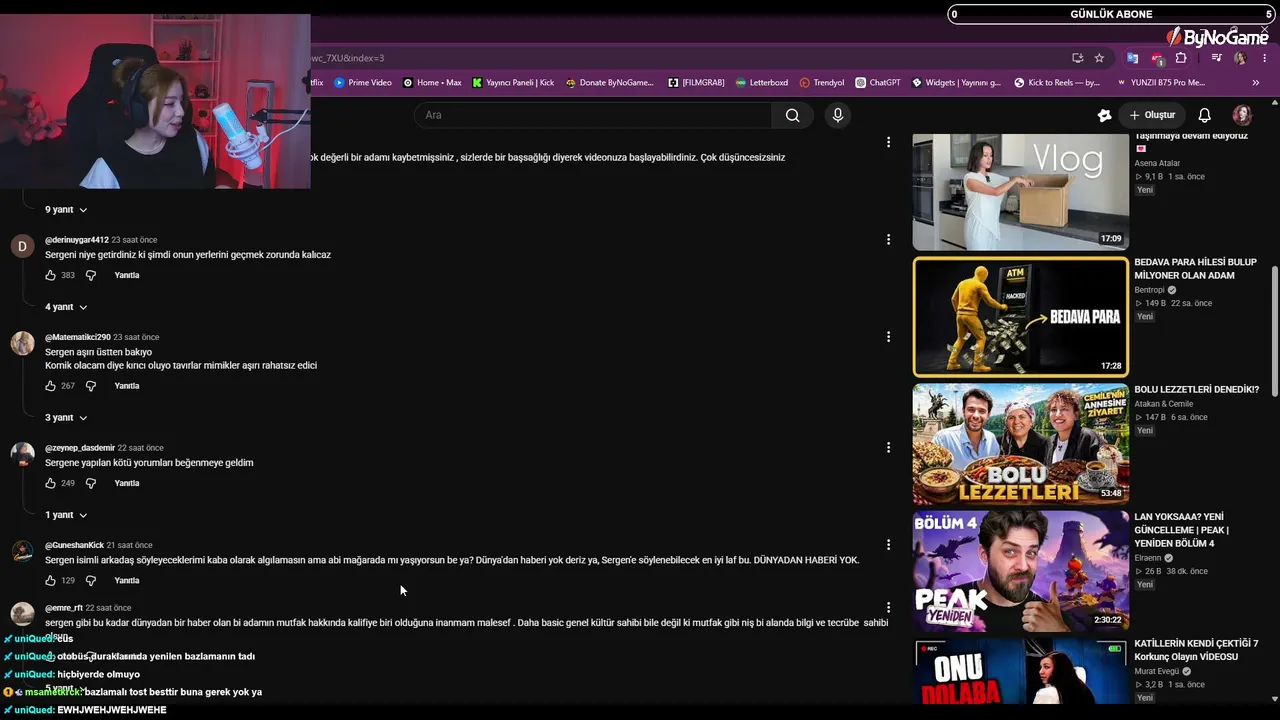The image size is (1280, 720).
Task: Open the browser extensions puzzle icon
Action: 1181,58
